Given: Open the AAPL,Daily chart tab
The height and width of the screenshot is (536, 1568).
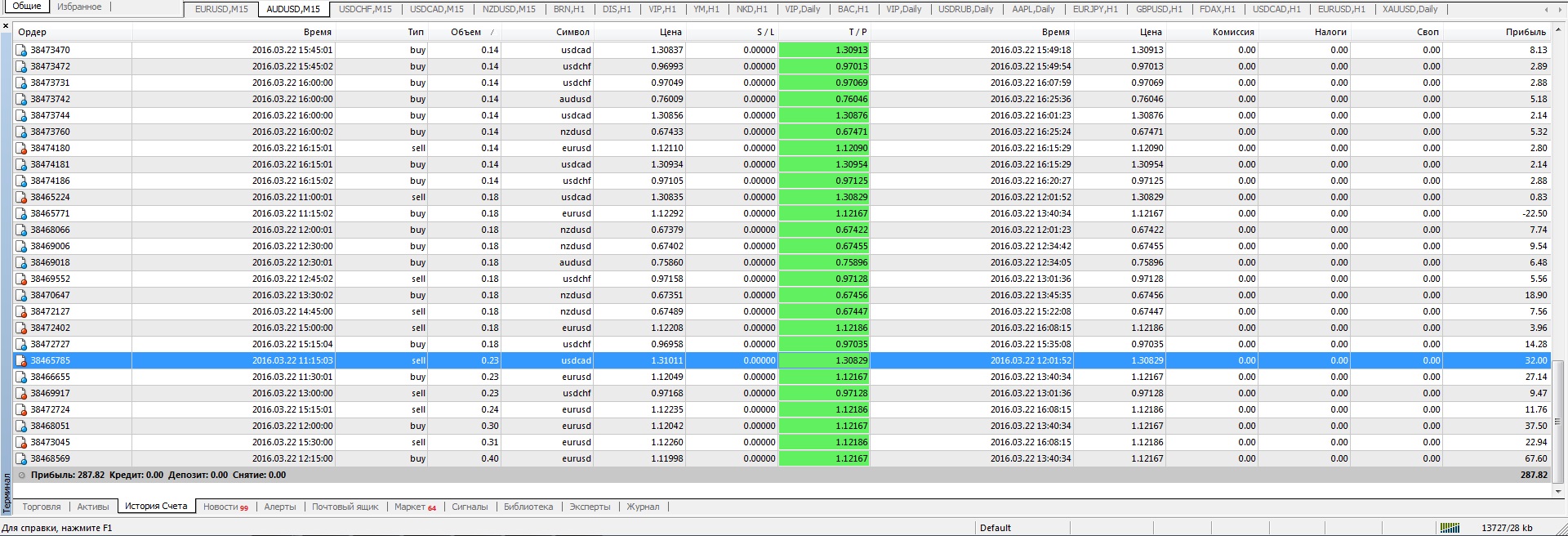Looking at the screenshot, I should (x=1033, y=9).
